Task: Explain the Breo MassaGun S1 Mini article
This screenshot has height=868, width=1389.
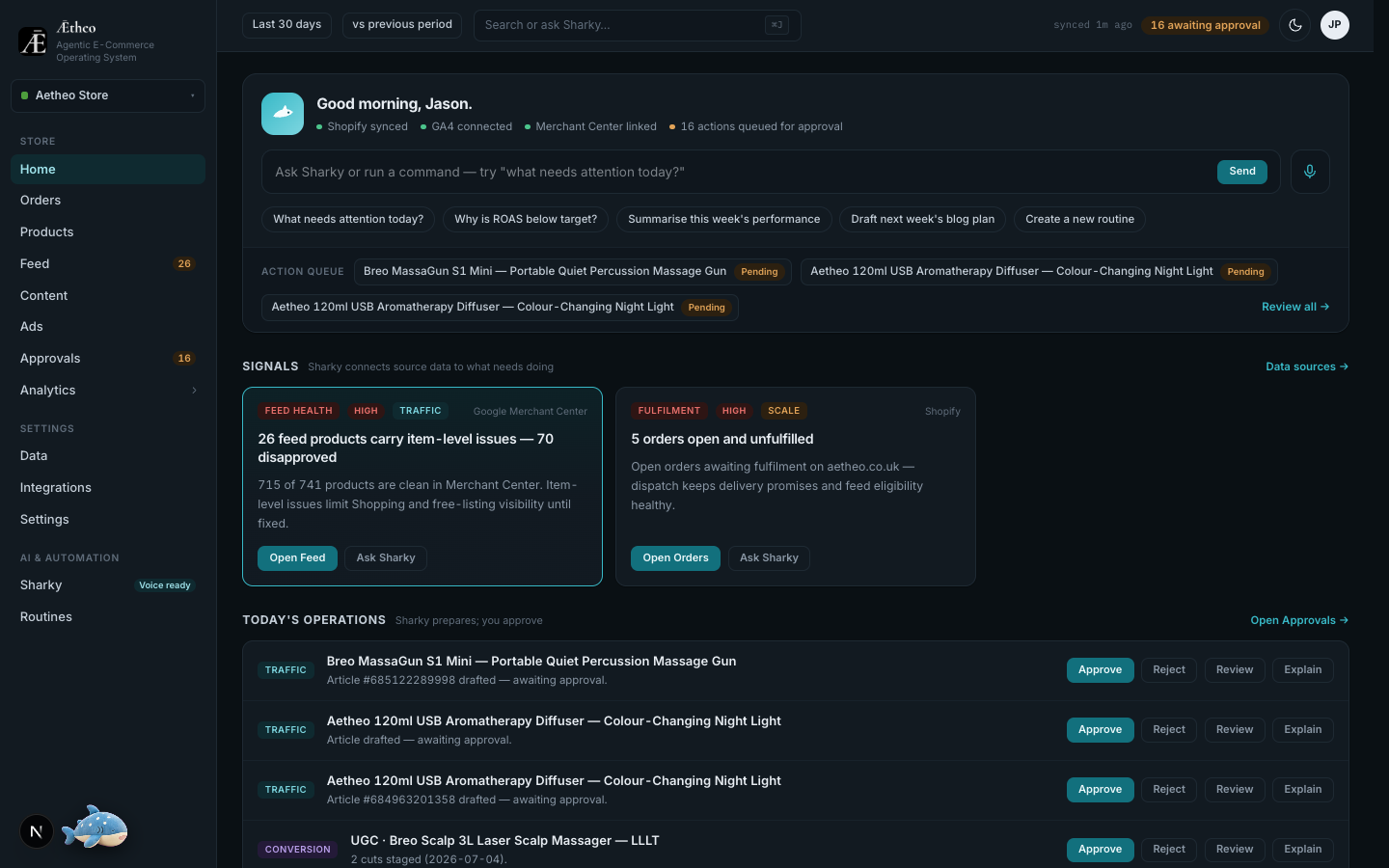Action: 1303,670
